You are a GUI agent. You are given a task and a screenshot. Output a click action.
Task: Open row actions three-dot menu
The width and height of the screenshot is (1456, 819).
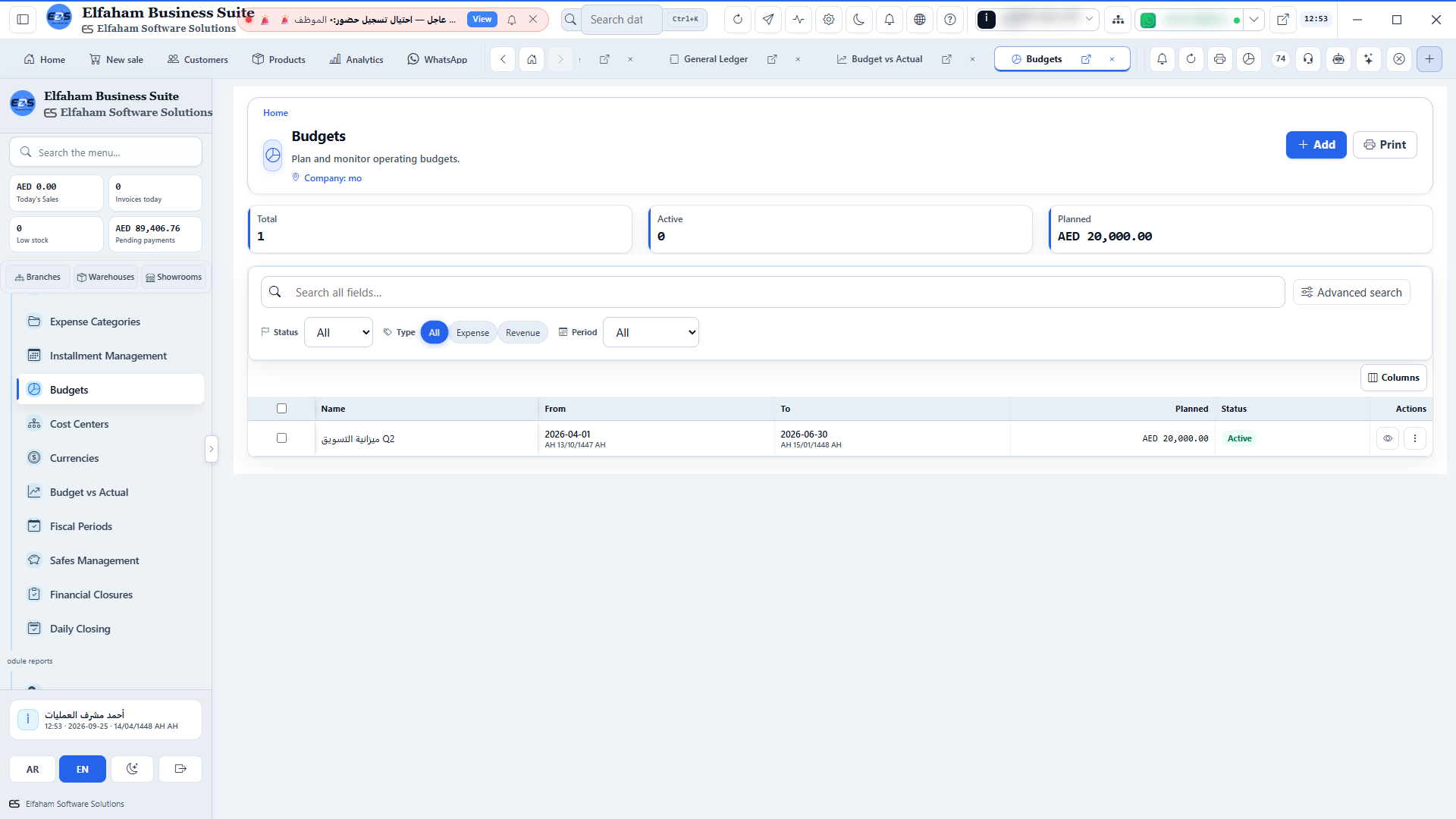click(1415, 438)
